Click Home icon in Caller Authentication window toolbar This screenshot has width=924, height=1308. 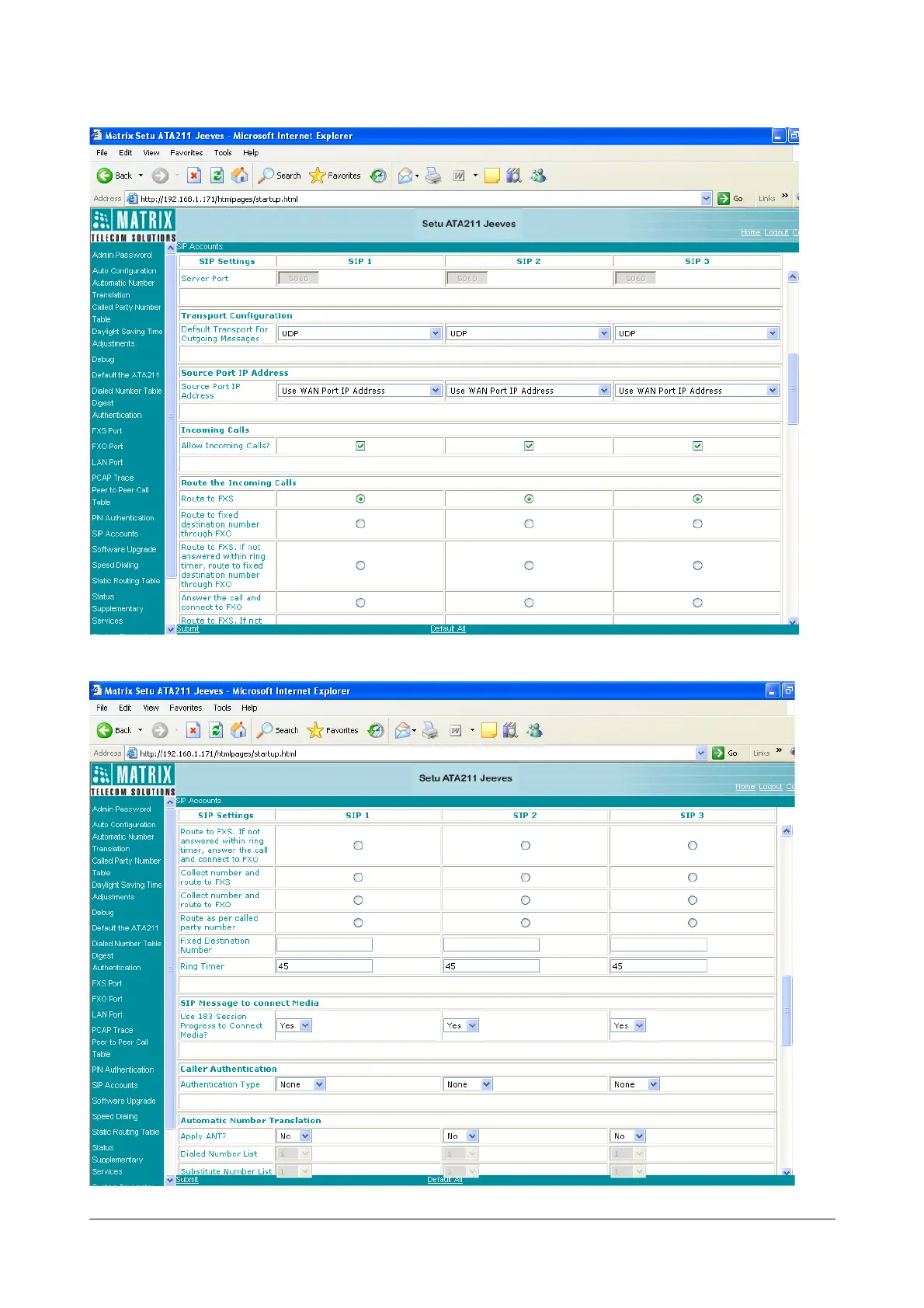click(239, 730)
